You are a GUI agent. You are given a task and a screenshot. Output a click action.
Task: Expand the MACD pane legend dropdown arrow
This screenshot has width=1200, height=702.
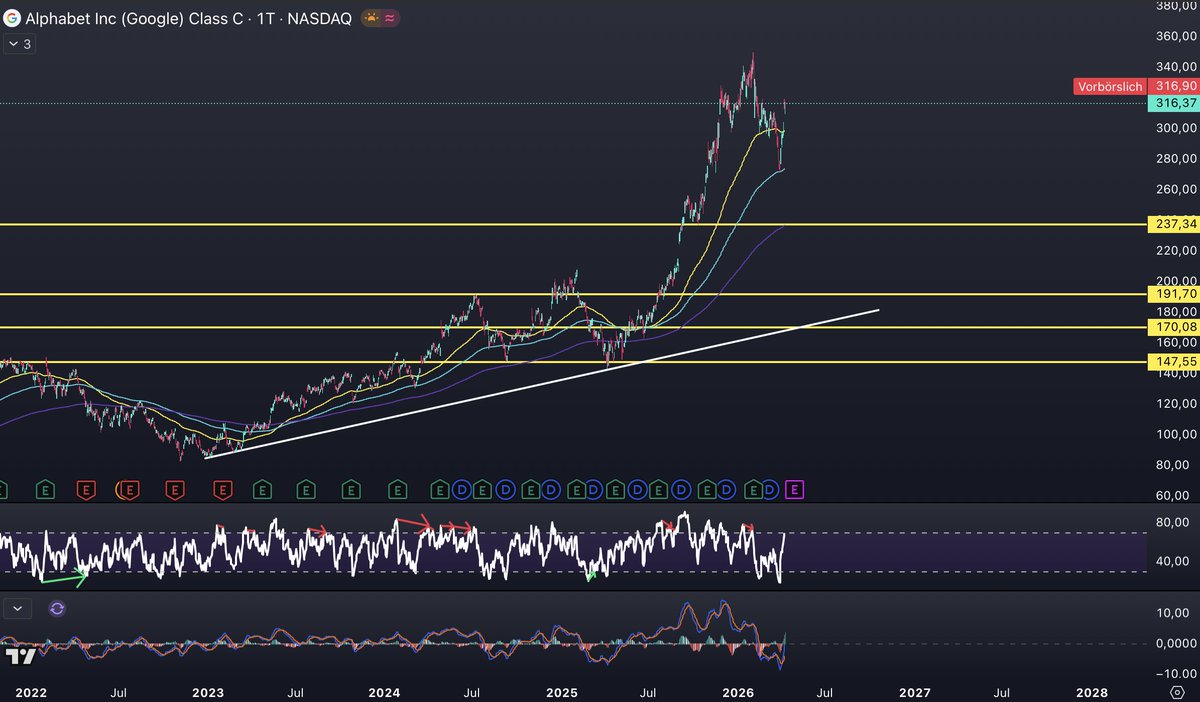coord(19,608)
